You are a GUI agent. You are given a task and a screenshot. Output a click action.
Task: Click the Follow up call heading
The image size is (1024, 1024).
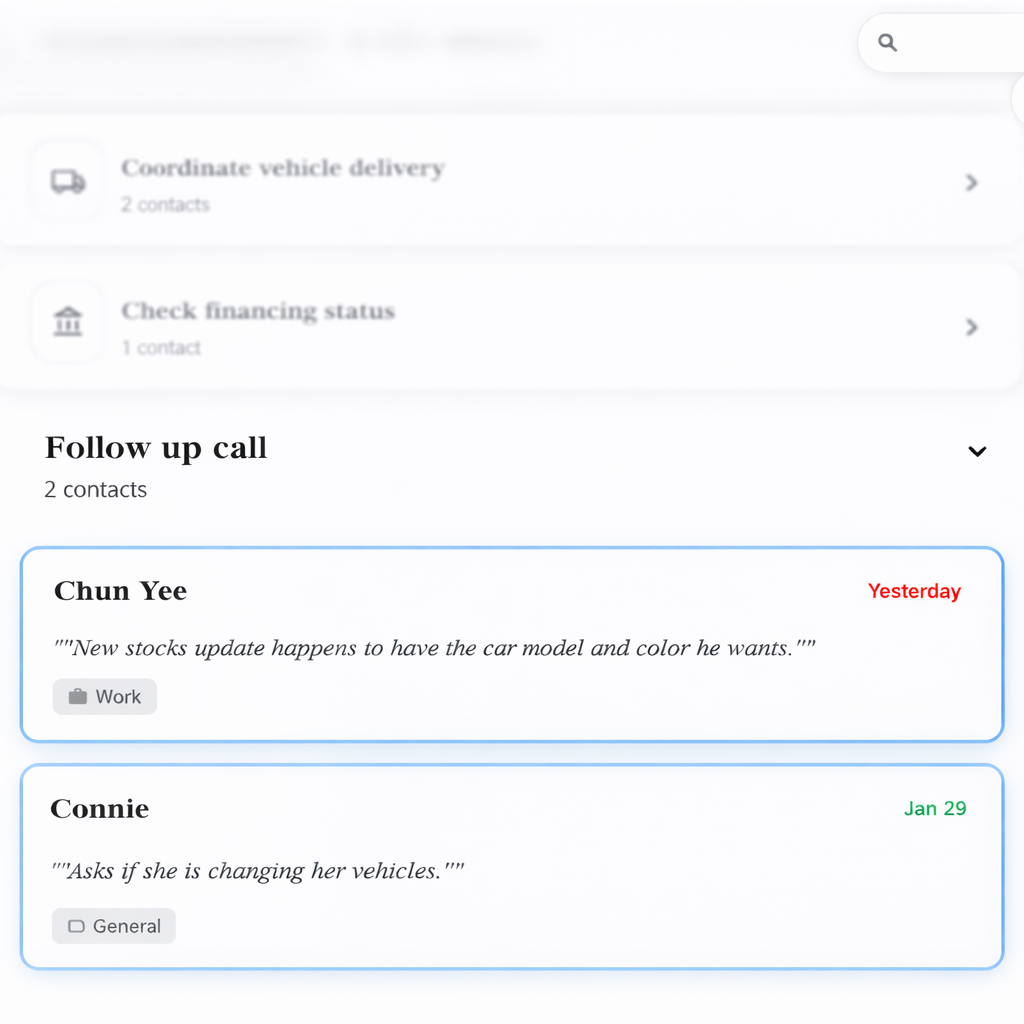click(x=156, y=448)
